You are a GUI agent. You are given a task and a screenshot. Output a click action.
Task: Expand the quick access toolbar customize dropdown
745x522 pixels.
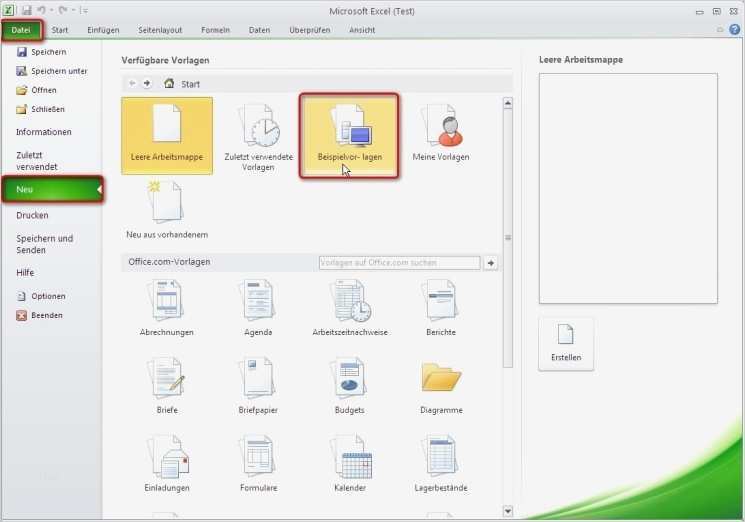click(84, 10)
